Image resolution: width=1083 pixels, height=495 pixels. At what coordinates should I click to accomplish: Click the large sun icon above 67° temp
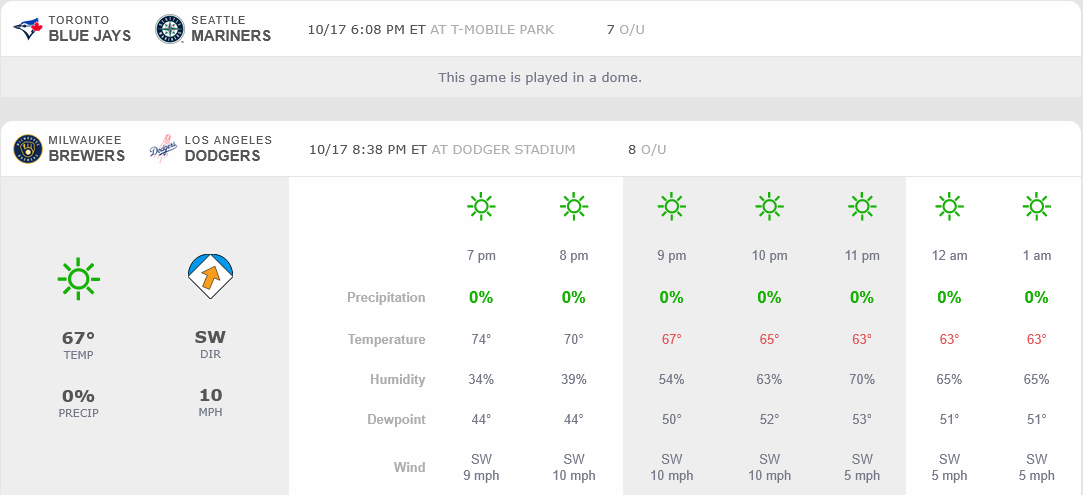[x=78, y=278]
